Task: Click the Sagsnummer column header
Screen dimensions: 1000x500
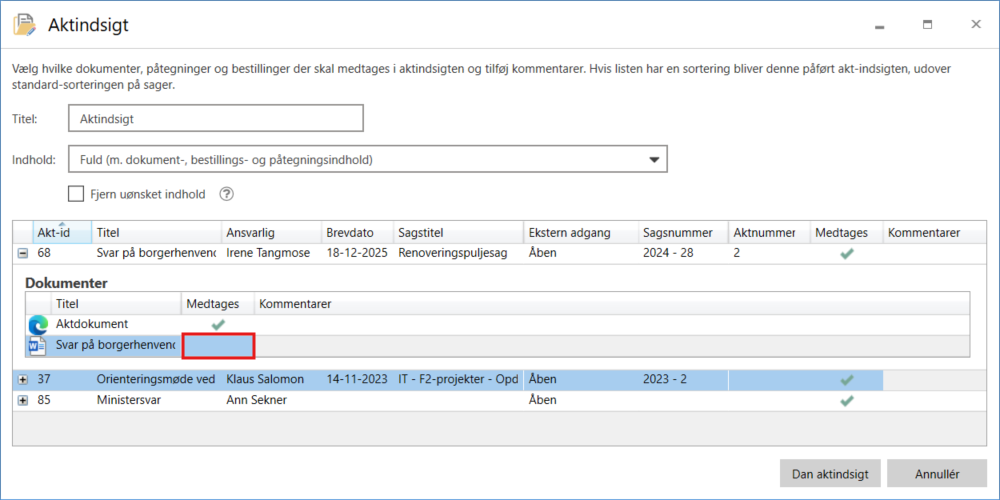Action: coord(675,233)
